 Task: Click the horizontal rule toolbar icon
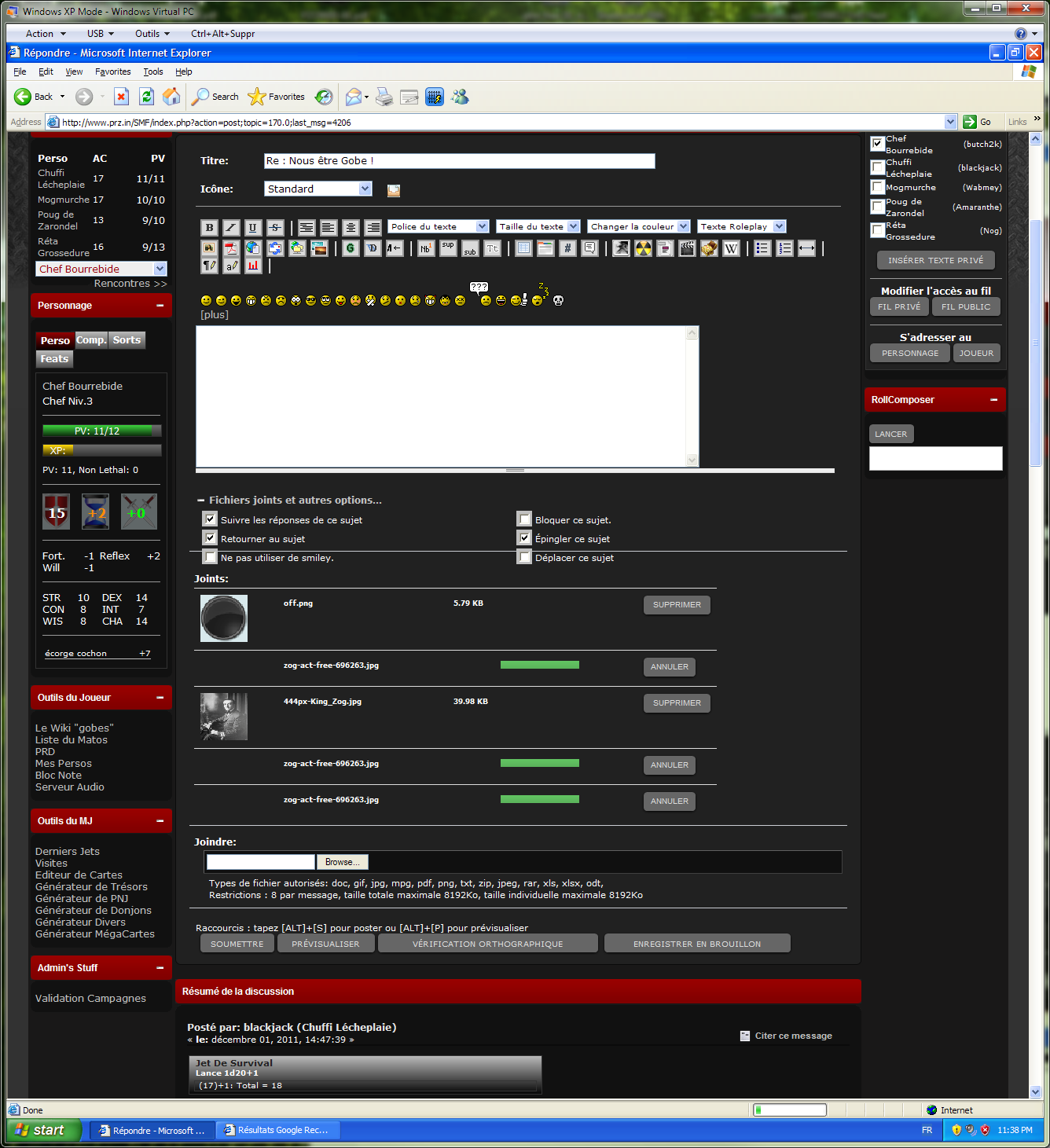[806, 248]
